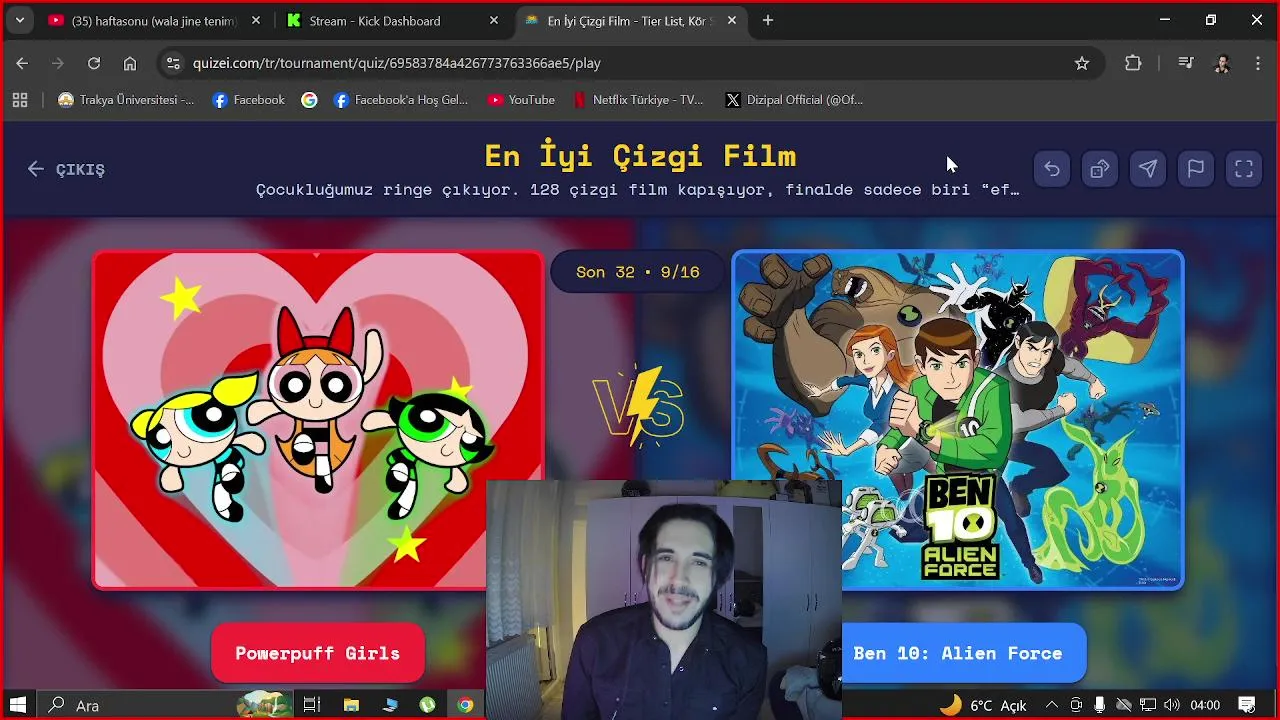1280x720 pixels.
Task: Open the weather widget showing 6°C Açık
Action: tap(983, 705)
